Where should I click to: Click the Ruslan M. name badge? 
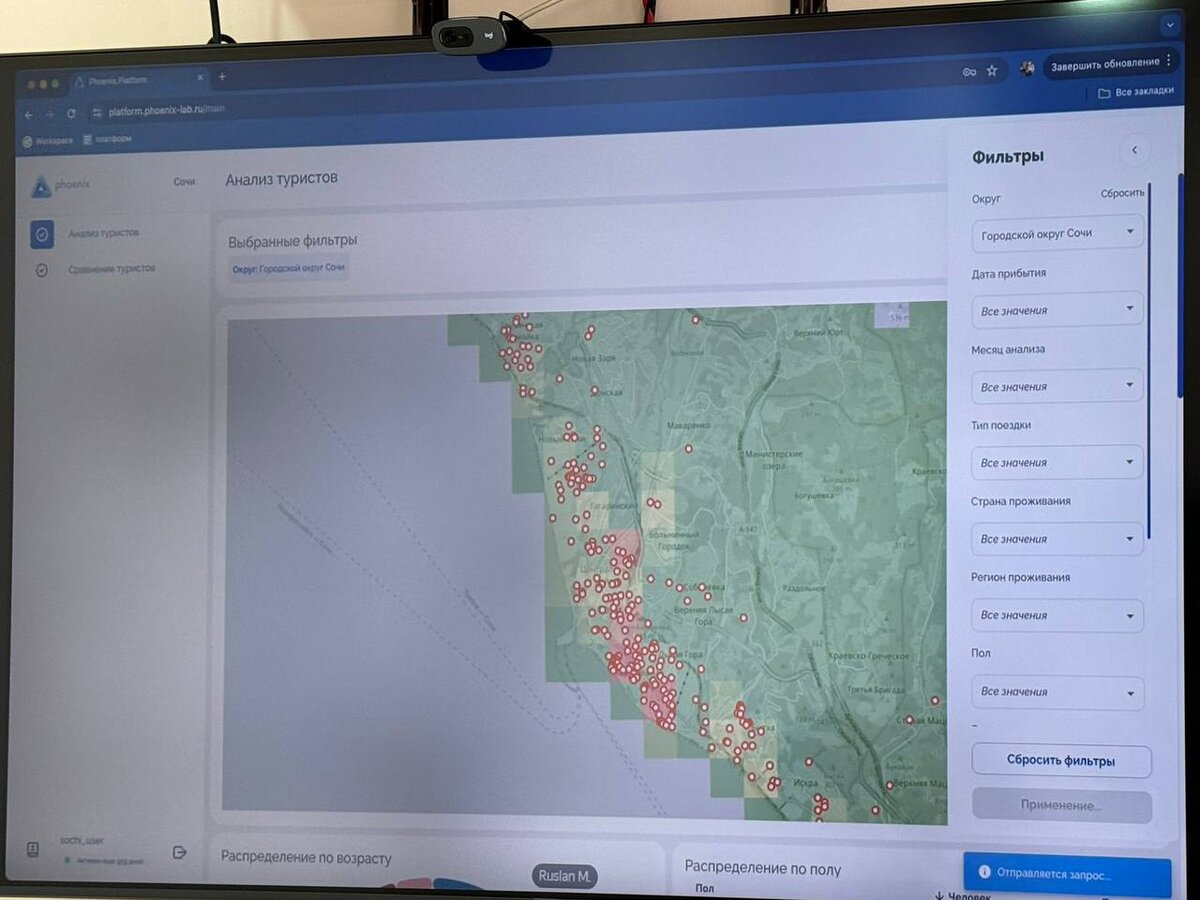pyautogui.click(x=565, y=876)
